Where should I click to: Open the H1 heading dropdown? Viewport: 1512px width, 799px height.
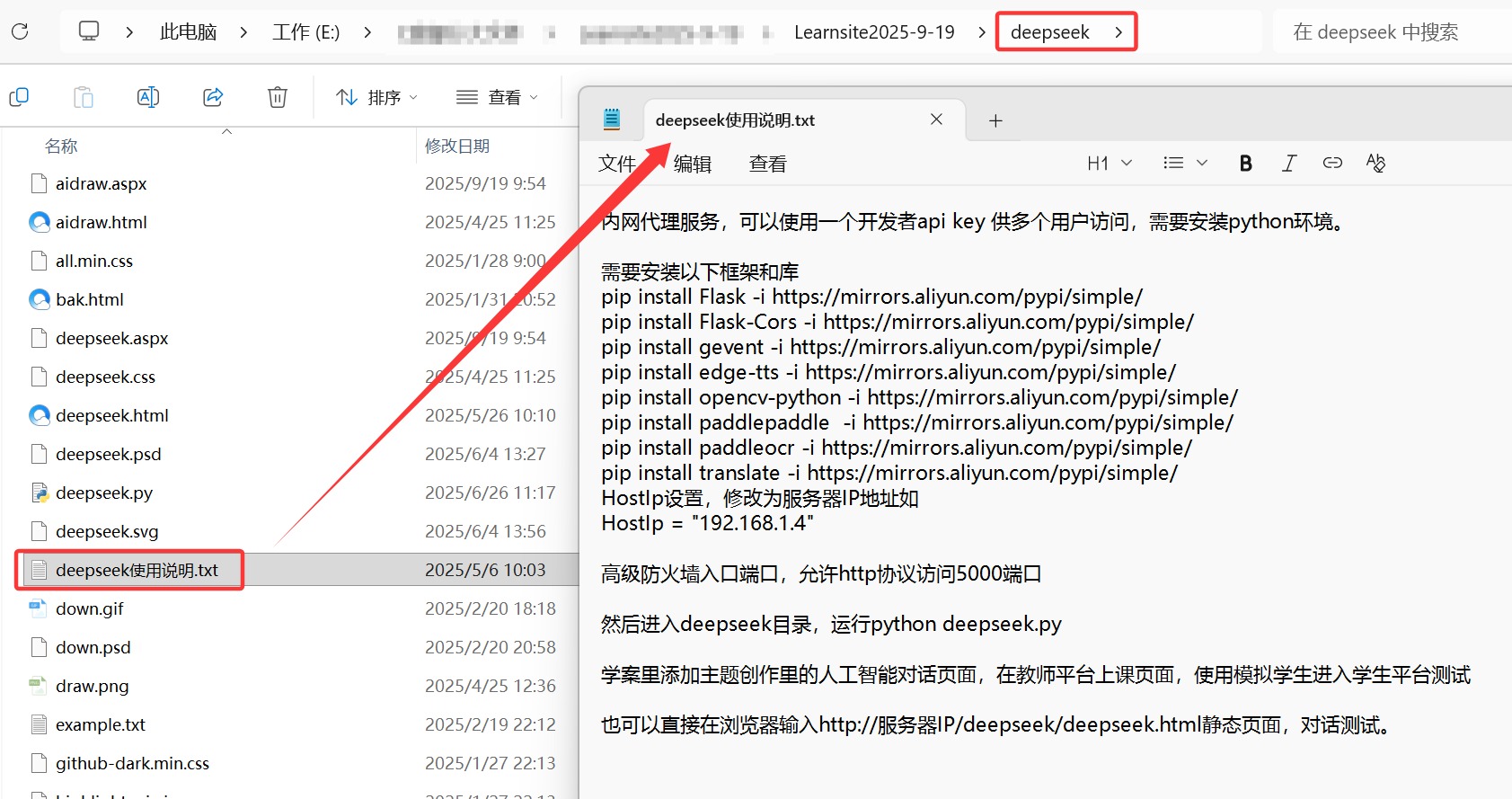(1109, 163)
